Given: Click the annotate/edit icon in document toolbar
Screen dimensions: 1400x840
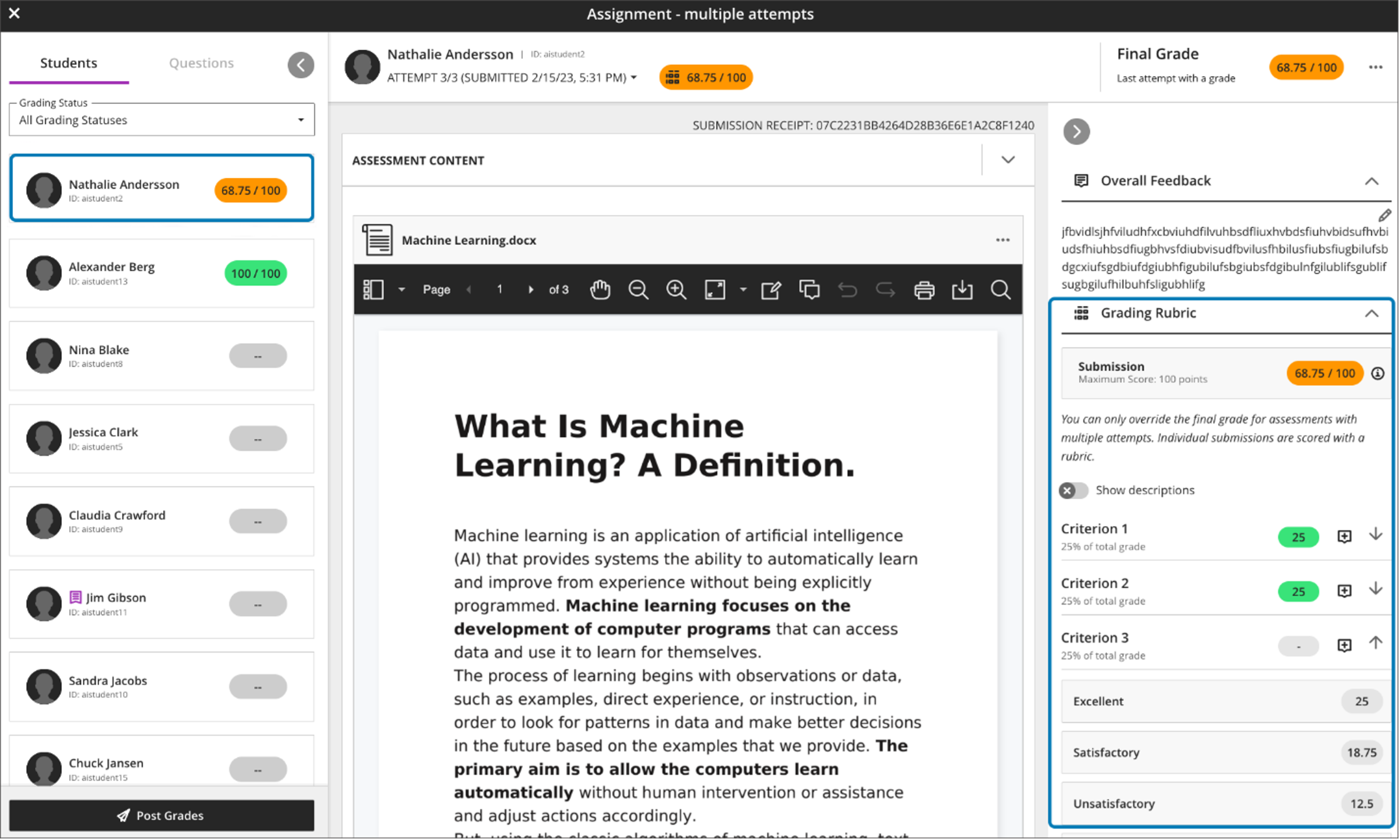Looking at the screenshot, I should click(771, 289).
